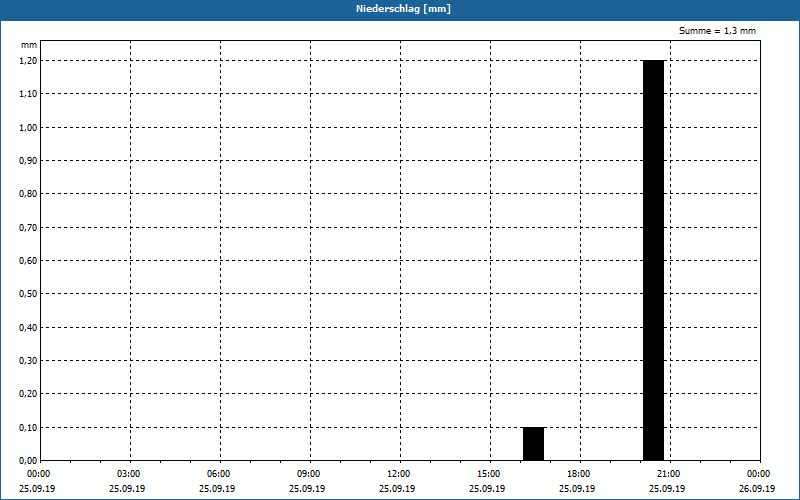Click the 03:00 time axis label
Viewport: 800px width, 500px height.
128,474
